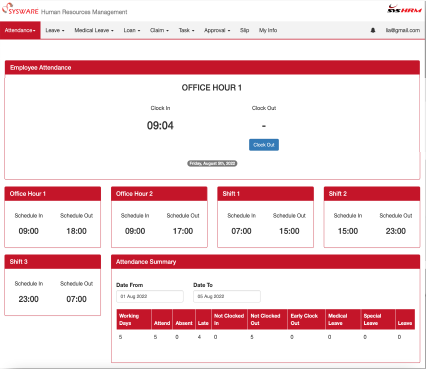Click the Not Clocked In column header

point(229,319)
